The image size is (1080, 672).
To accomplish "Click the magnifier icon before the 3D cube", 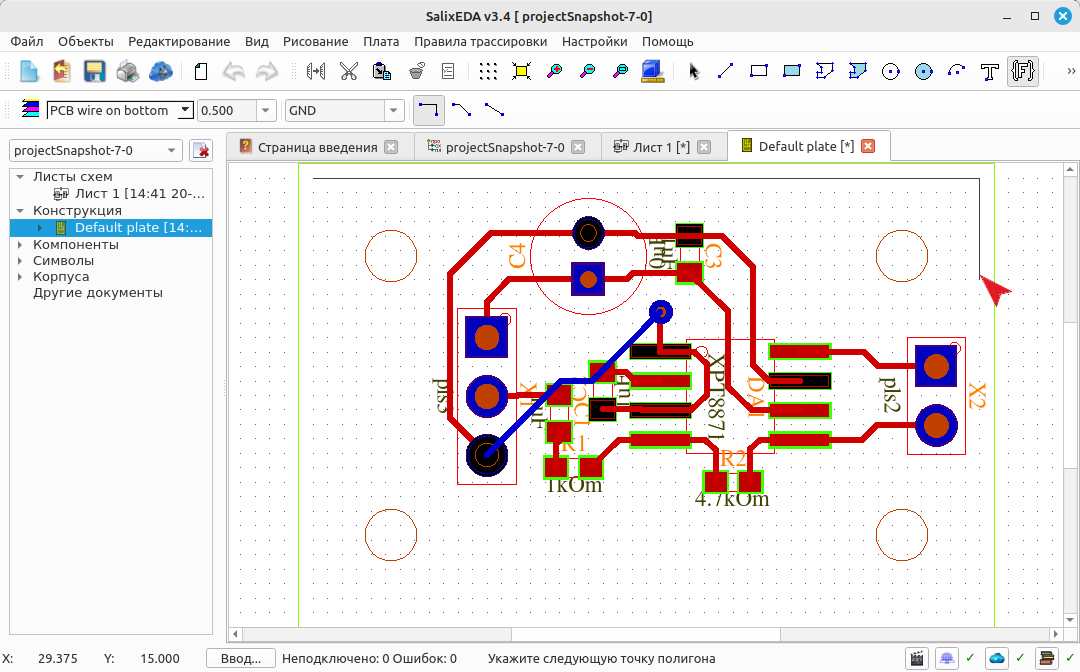I will [x=621, y=71].
